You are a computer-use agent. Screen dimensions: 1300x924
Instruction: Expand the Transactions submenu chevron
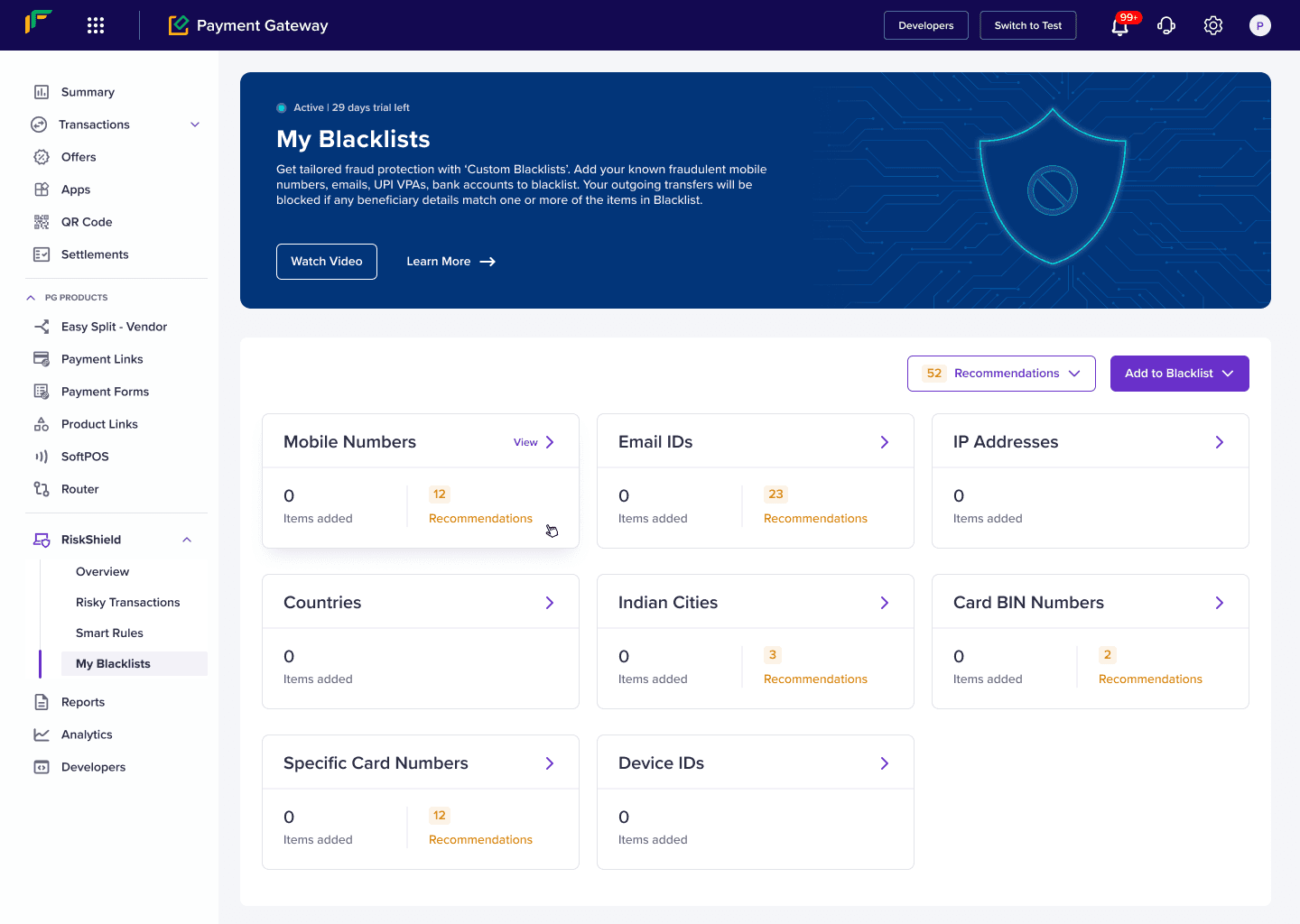click(195, 125)
